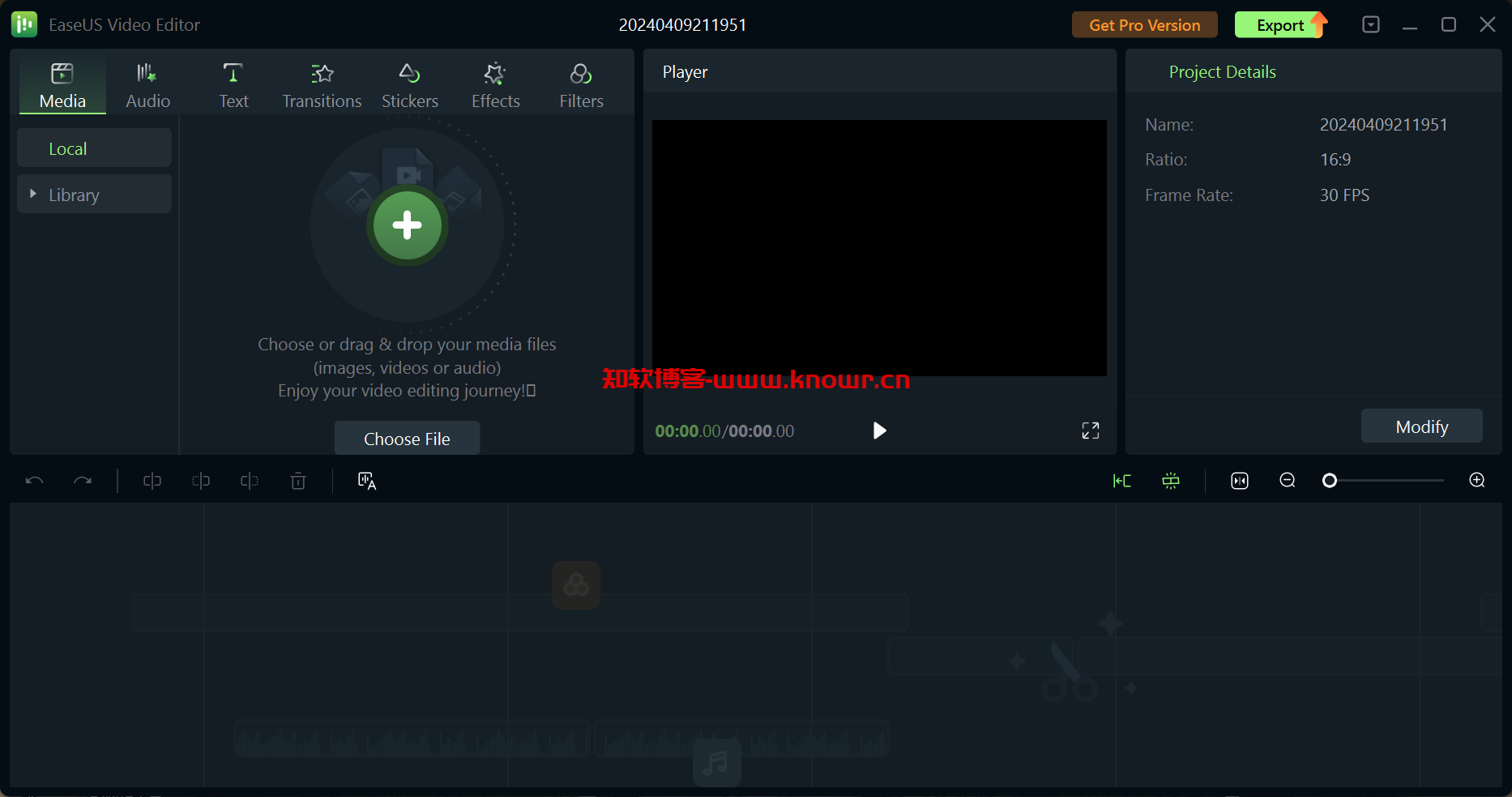This screenshot has width=1512, height=797.
Task: Open the Stickers tab
Action: [x=410, y=85]
